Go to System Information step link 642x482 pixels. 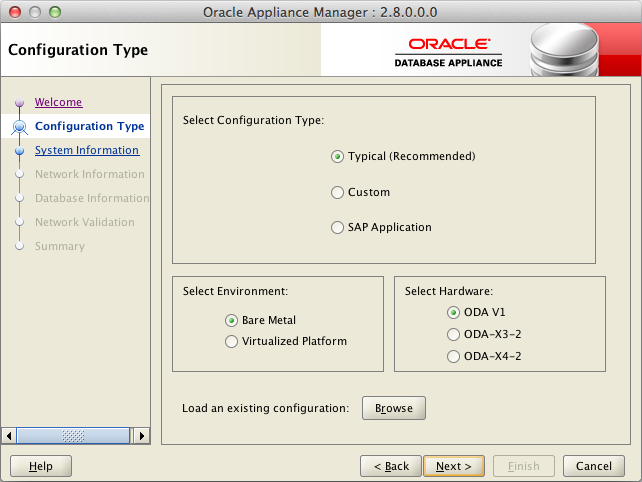click(87, 150)
